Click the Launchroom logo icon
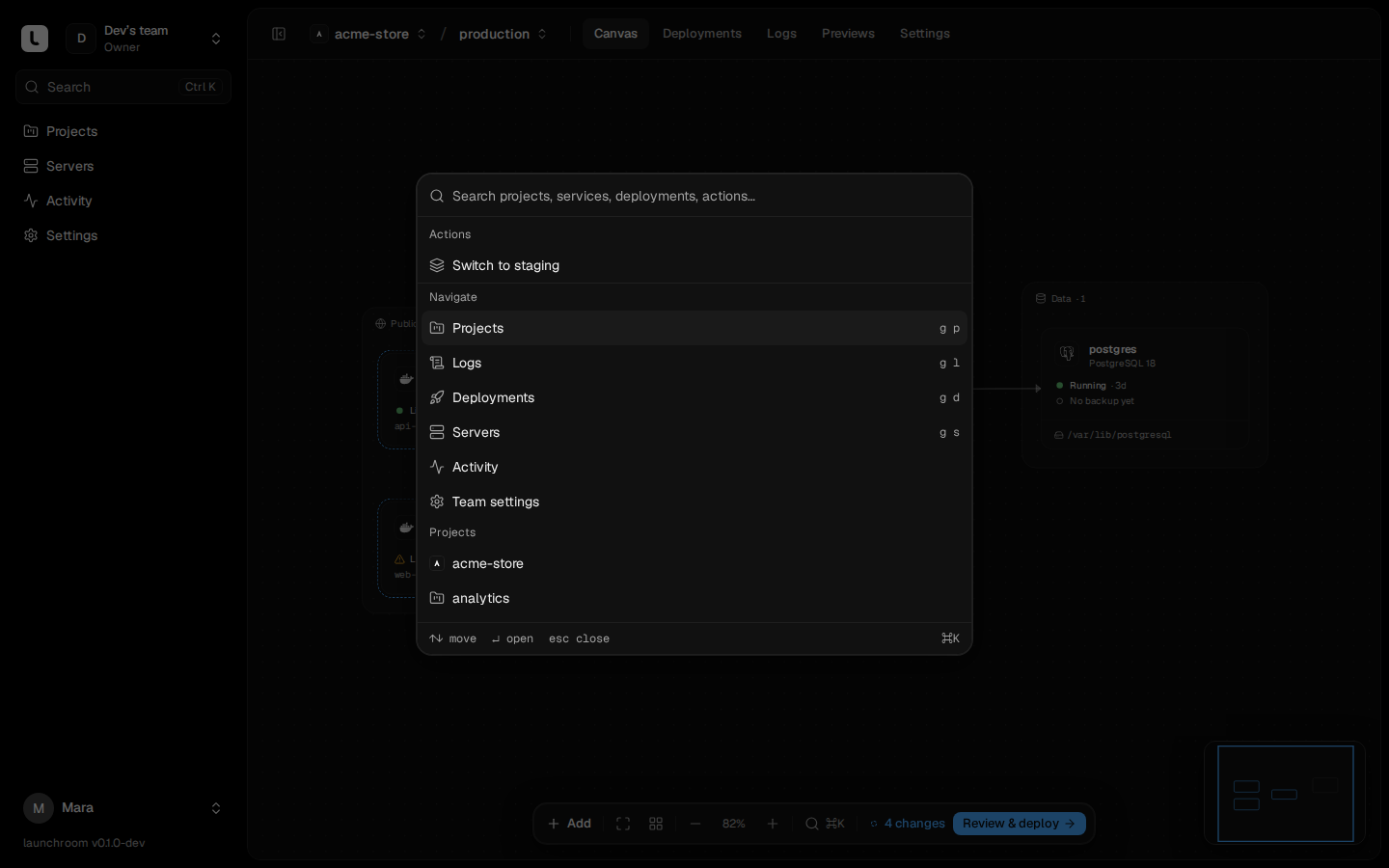 click(35, 39)
